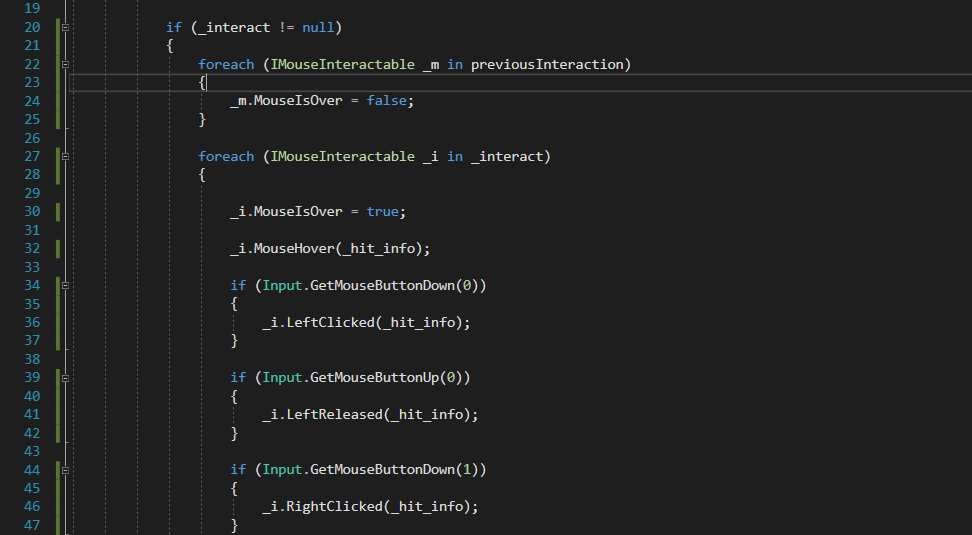The image size is (972, 535).
Task: Click the true keyword on line 30
Action: [x=383, y=211]
